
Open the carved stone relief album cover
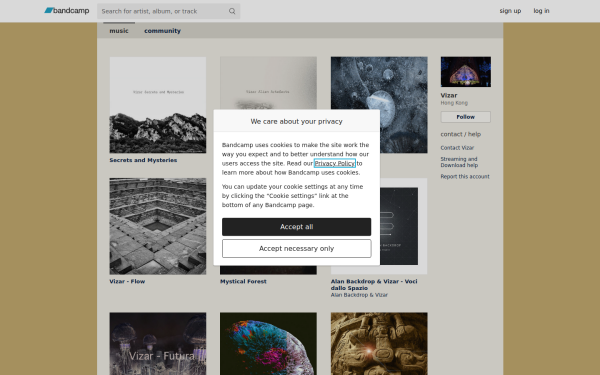(379, 344)
